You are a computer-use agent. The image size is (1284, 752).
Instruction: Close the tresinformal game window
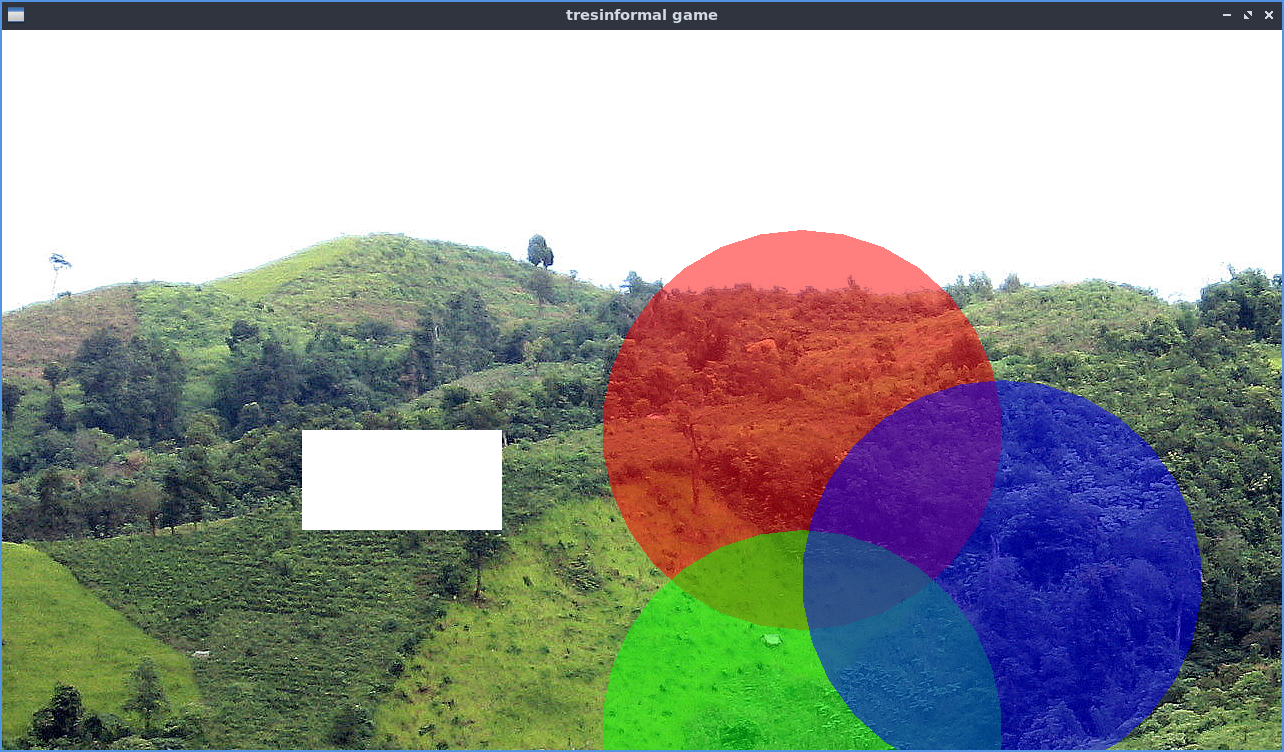pyautogui.click(x=1269, y=15)
